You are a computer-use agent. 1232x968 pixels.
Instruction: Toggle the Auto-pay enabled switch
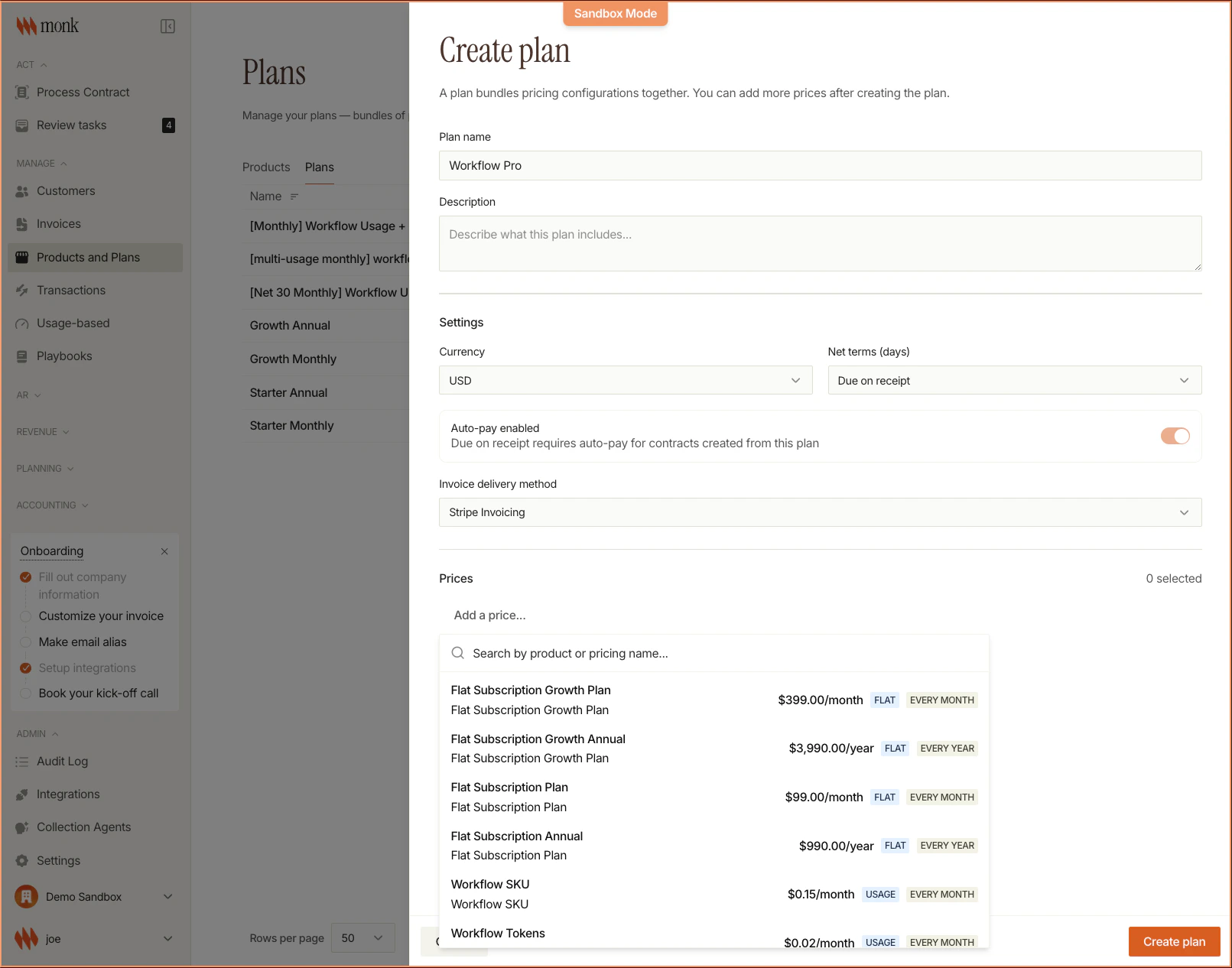[x=1175, y=436]
